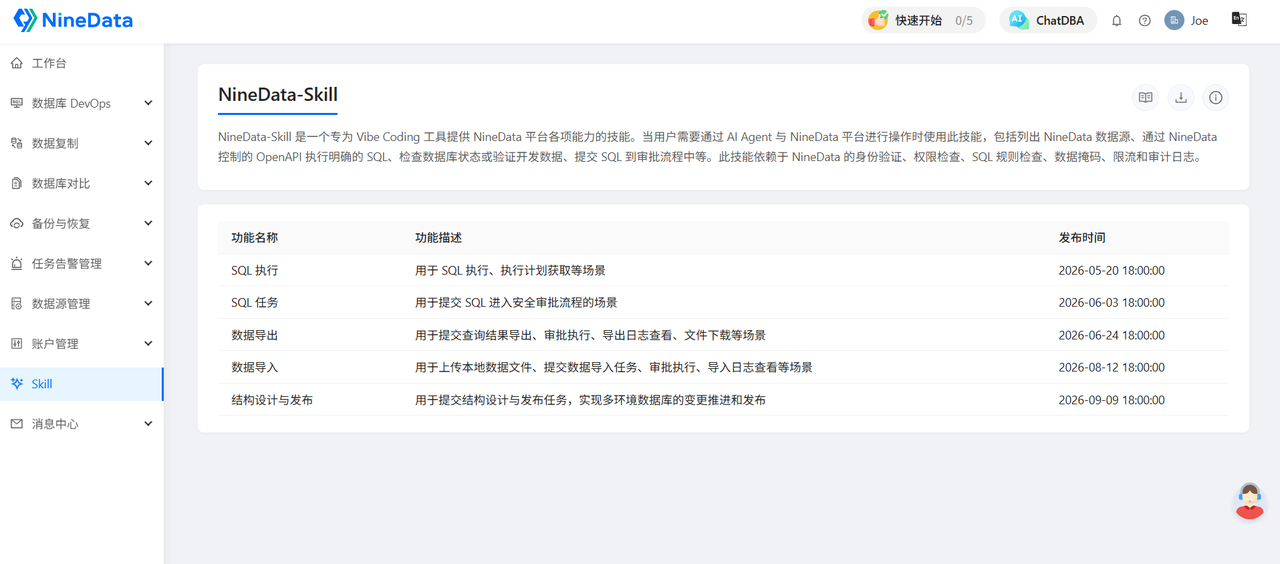Open the 消息中心 menu
This screenshot has width=1280, height=564.
[82, 424]
